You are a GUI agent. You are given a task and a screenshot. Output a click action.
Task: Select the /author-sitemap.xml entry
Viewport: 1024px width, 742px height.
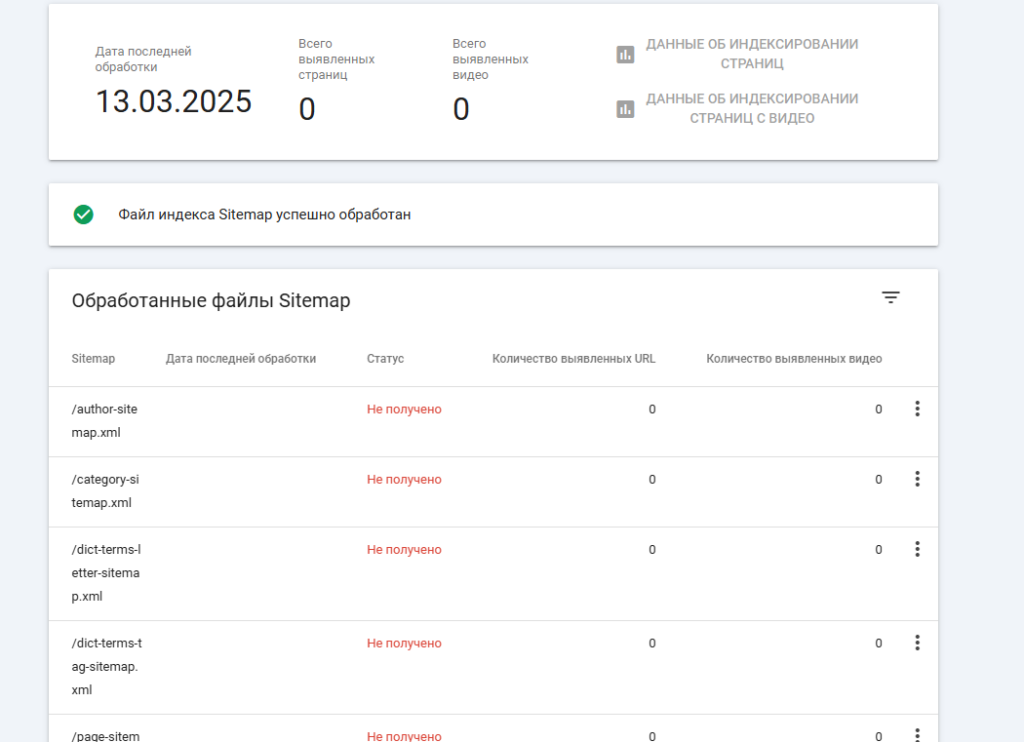coord(105,421)
